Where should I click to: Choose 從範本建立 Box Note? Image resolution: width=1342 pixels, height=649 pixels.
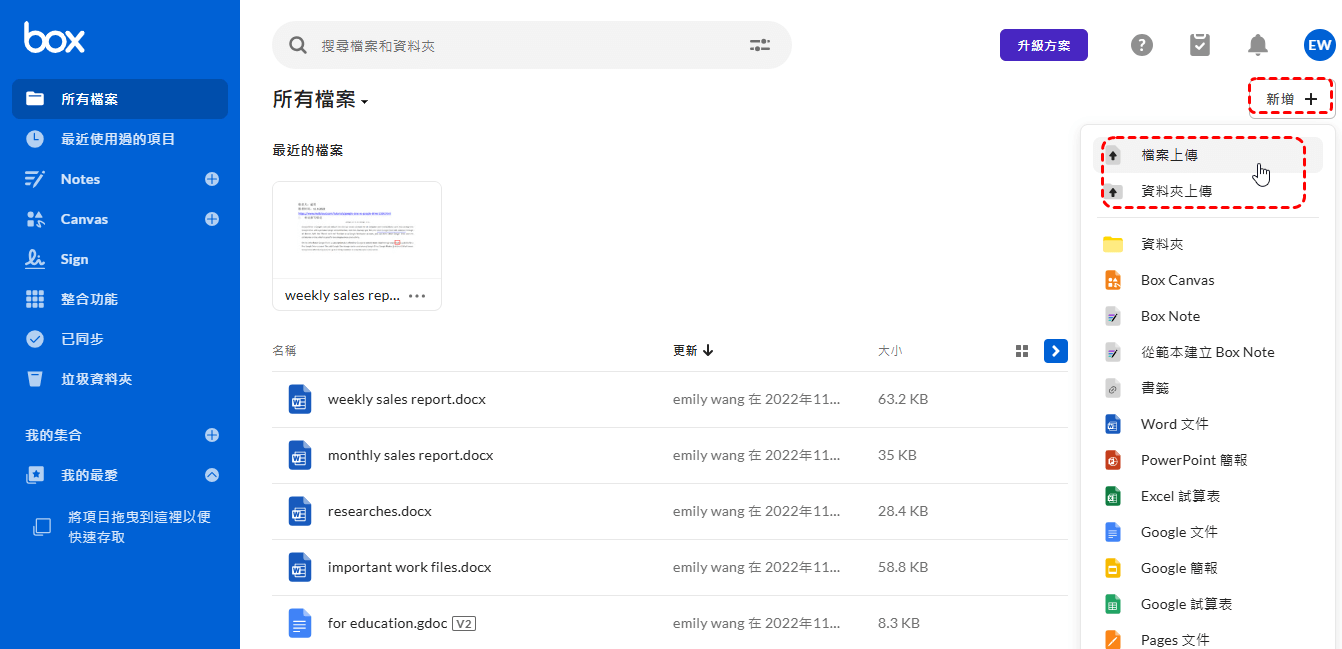click(1207, 352)
